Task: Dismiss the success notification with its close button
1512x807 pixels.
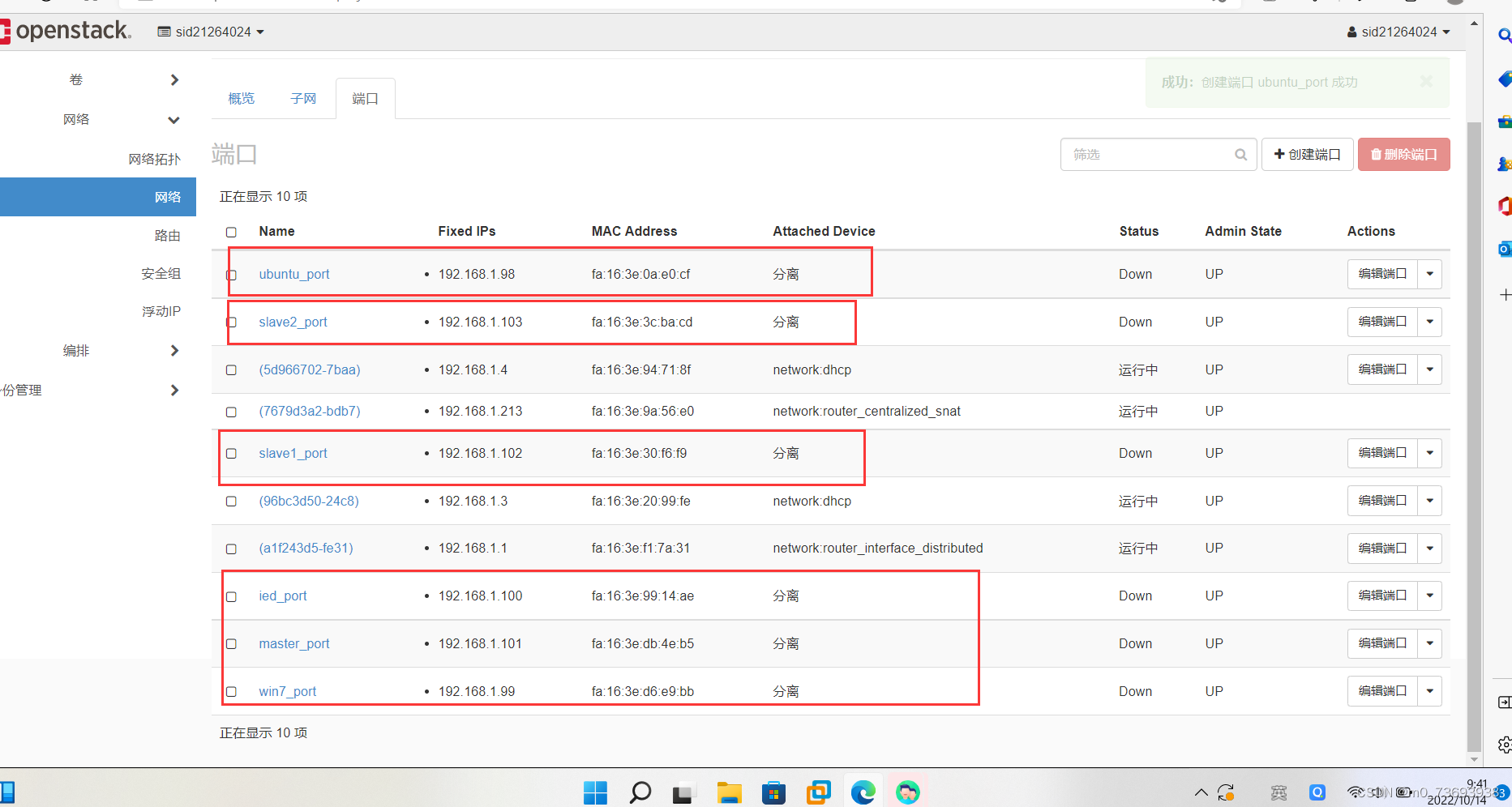Action: 1425,81
